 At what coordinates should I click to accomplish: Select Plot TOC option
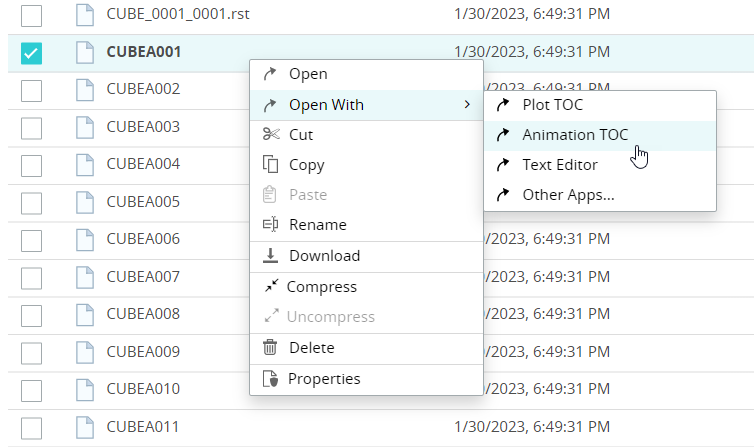click(552, 105)
